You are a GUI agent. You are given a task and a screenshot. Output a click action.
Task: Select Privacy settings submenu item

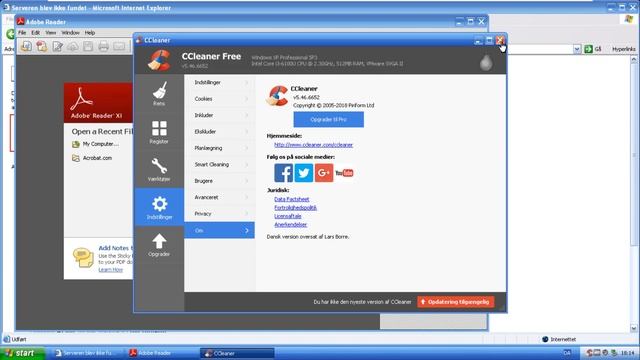[x=220, y=213]
